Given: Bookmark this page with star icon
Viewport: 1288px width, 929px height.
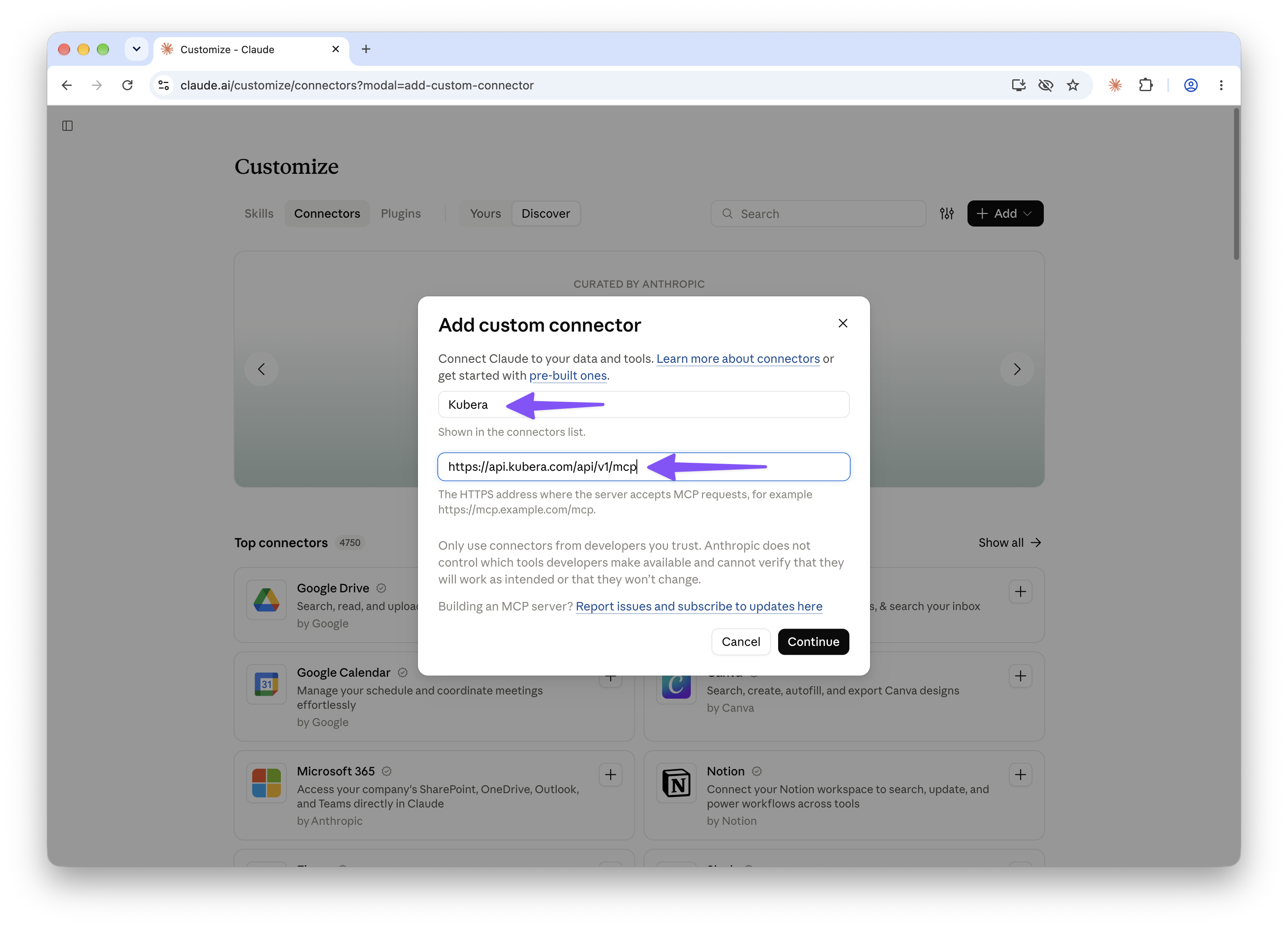Looking at the screenshot, I should (x=1073, y=85).
